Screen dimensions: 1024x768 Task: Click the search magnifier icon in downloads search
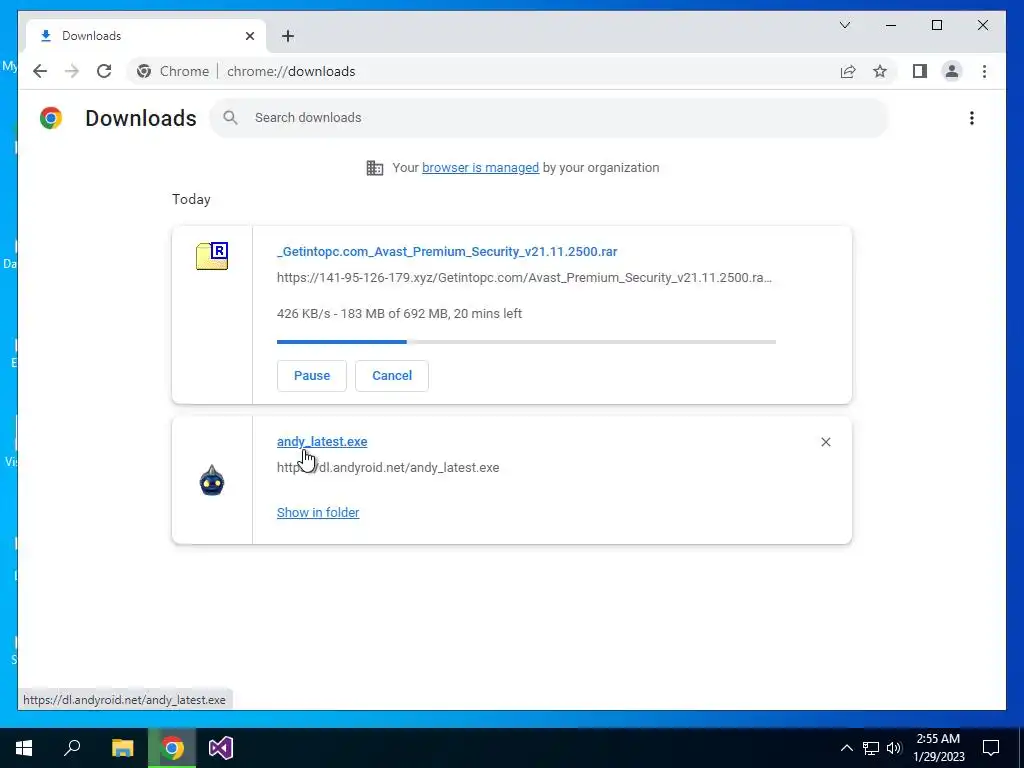(x=230, y=118)
